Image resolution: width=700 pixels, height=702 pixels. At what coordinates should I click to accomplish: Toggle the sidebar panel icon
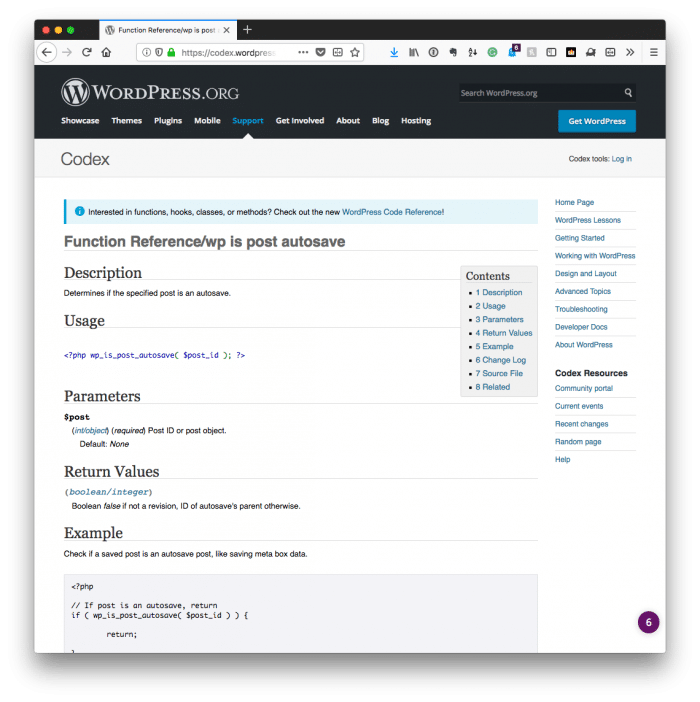pos(551,52)
